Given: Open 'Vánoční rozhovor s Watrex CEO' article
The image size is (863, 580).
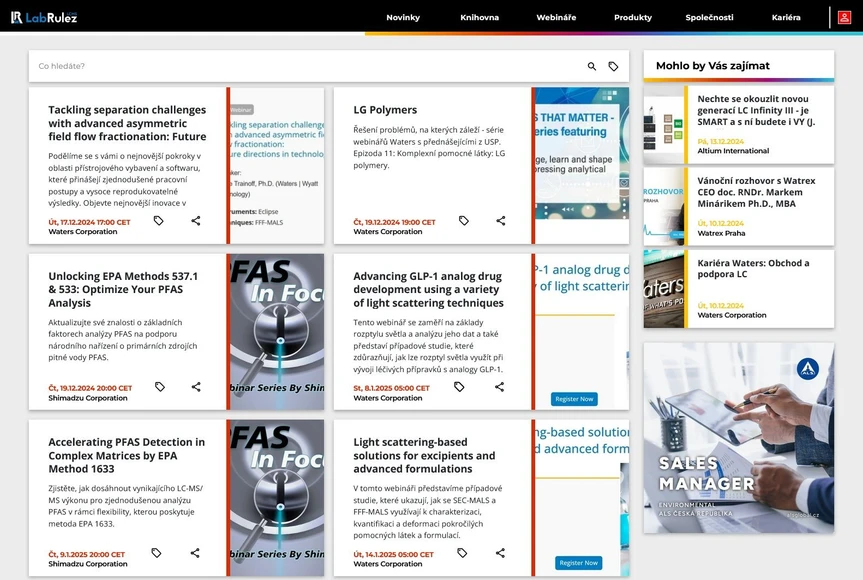Looking at the screenshot, I should pos(756,192).
